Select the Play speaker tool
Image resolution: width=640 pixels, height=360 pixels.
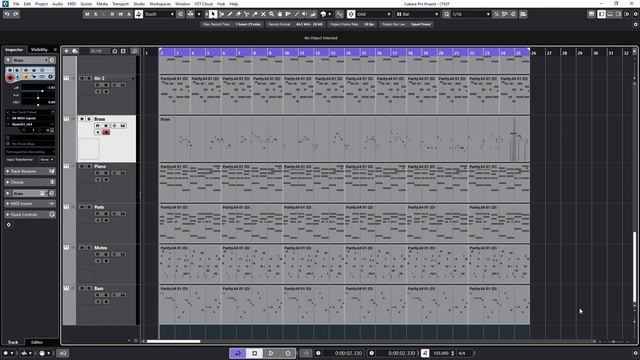pyautogui.click(x=305, y=14)
